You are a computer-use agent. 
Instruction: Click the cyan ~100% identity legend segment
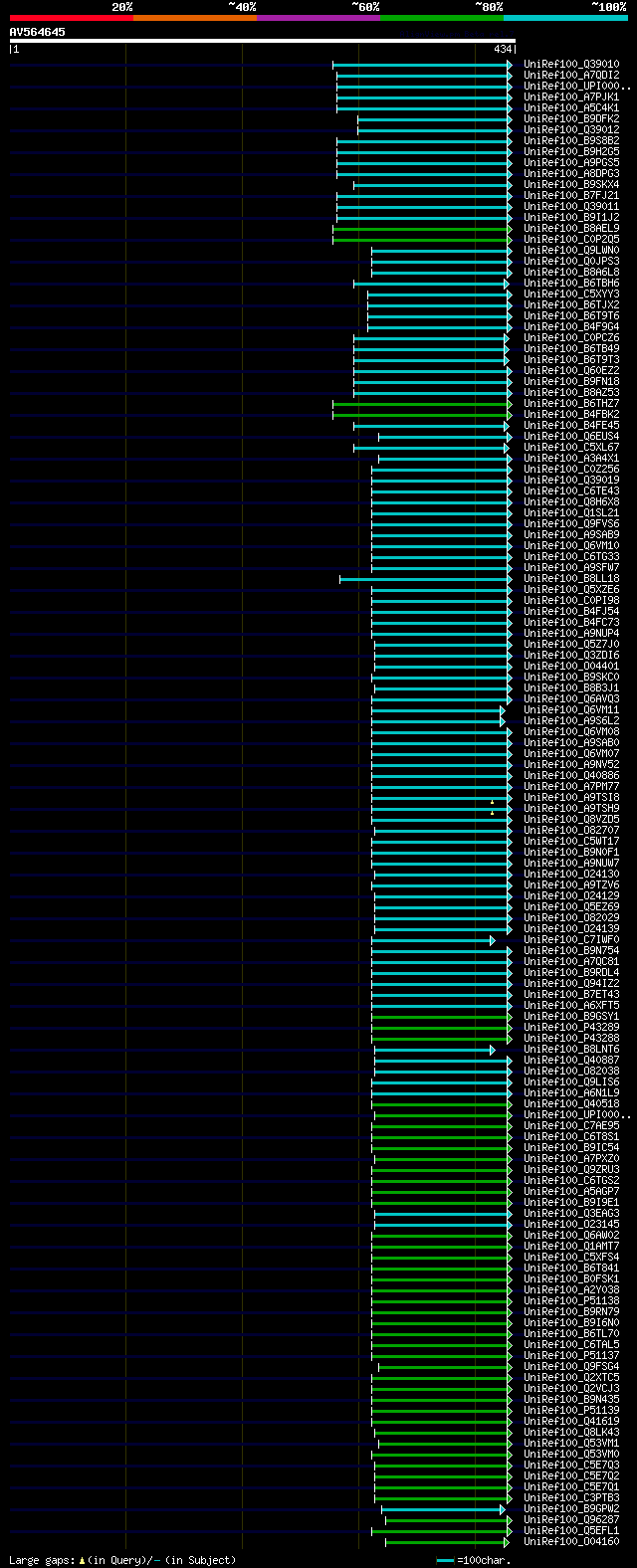[x=565, y=18]
